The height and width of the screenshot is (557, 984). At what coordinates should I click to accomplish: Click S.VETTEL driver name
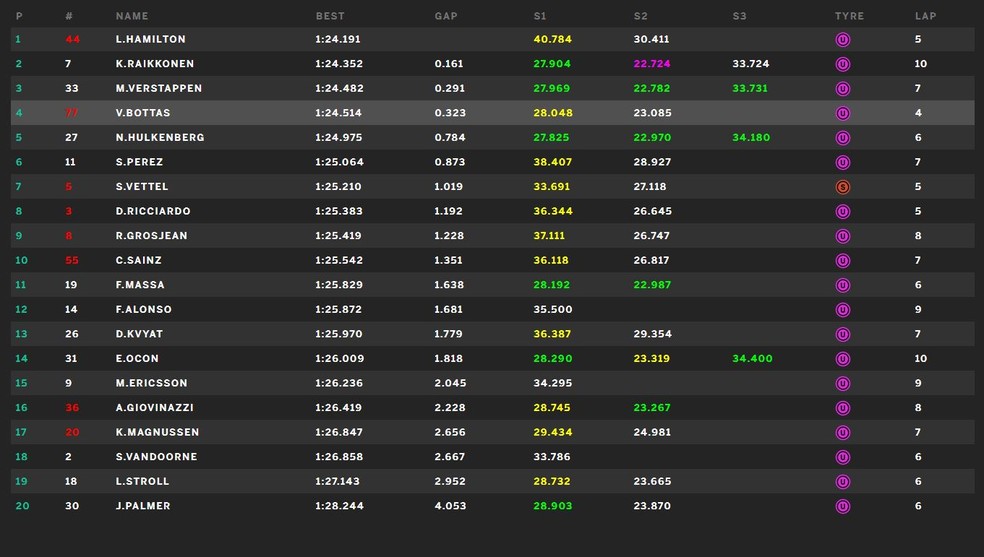coord(143,187)
